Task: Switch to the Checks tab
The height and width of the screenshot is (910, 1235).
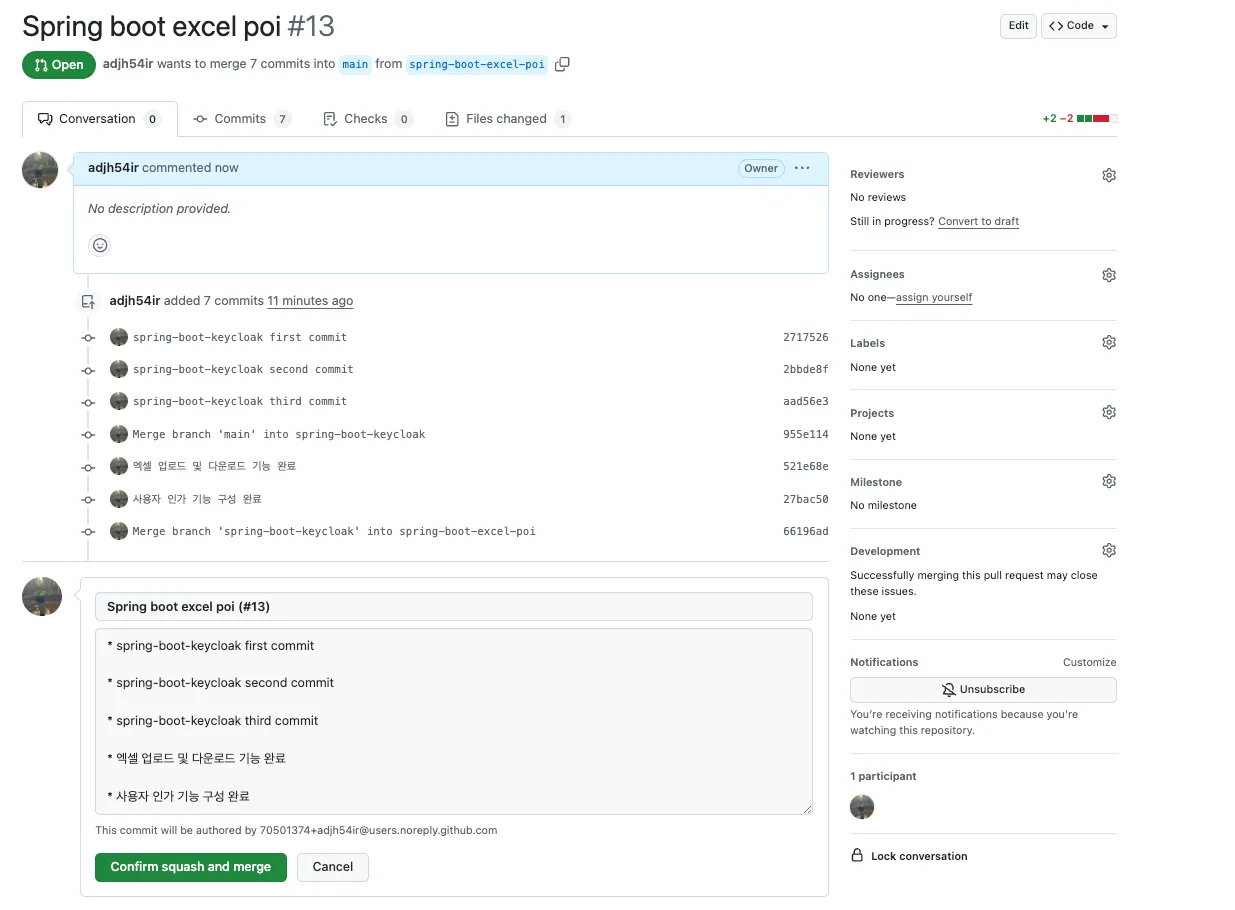Action: pyautogui.click(x=367, y=119)
